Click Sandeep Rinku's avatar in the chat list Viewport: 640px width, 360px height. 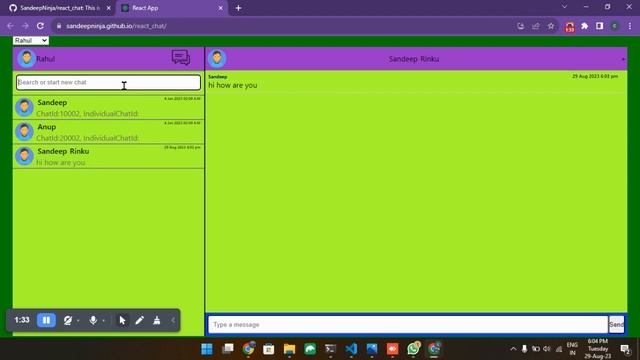24,156
